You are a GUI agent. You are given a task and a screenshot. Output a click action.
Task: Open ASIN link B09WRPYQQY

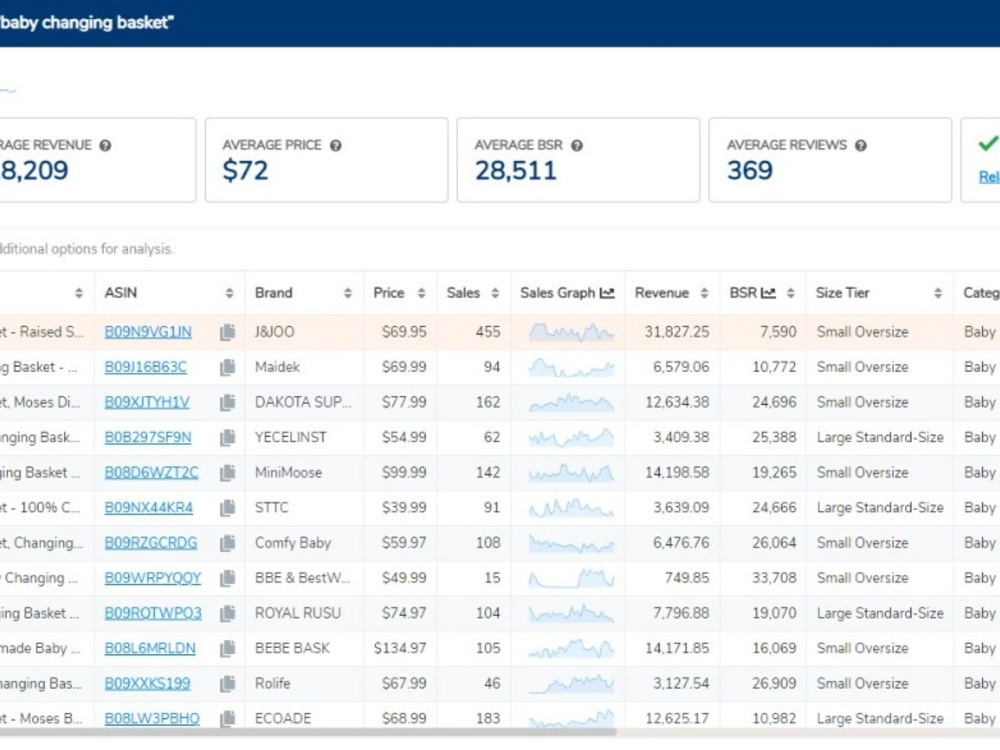click(x=152, y=578)
